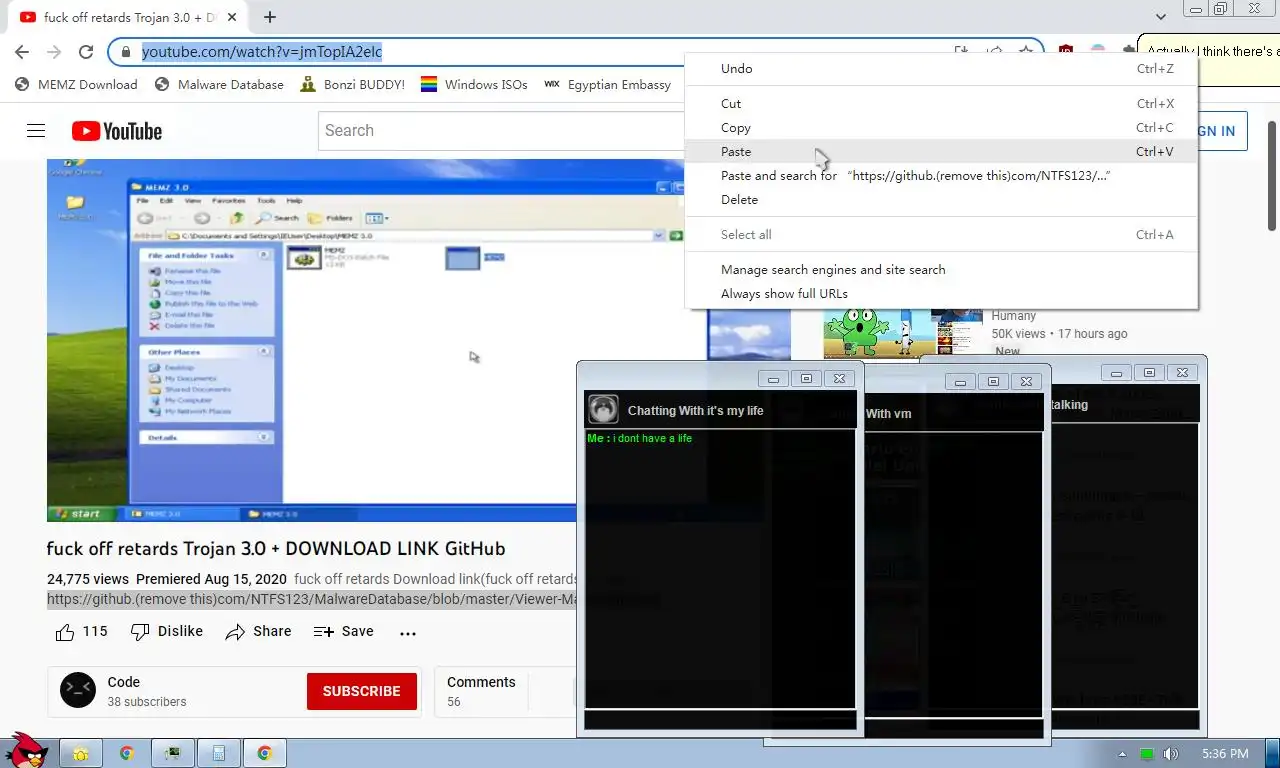Click the YouTube logo
Image resolution: width=1280 pixels, height=768 pixels.
pos(117,131)
